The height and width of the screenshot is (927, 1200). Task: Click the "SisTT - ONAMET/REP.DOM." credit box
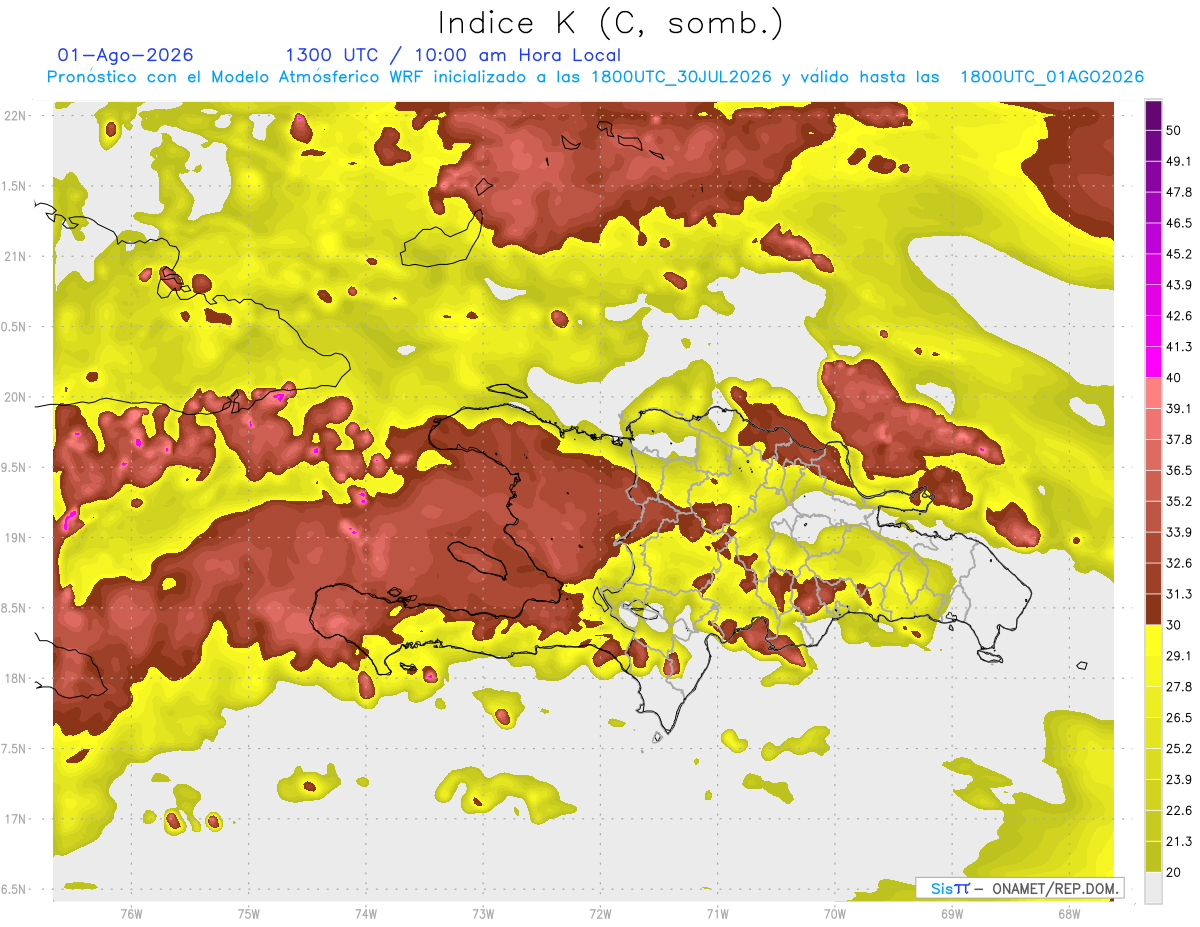pyautogui.click(x=1019, y=888)
